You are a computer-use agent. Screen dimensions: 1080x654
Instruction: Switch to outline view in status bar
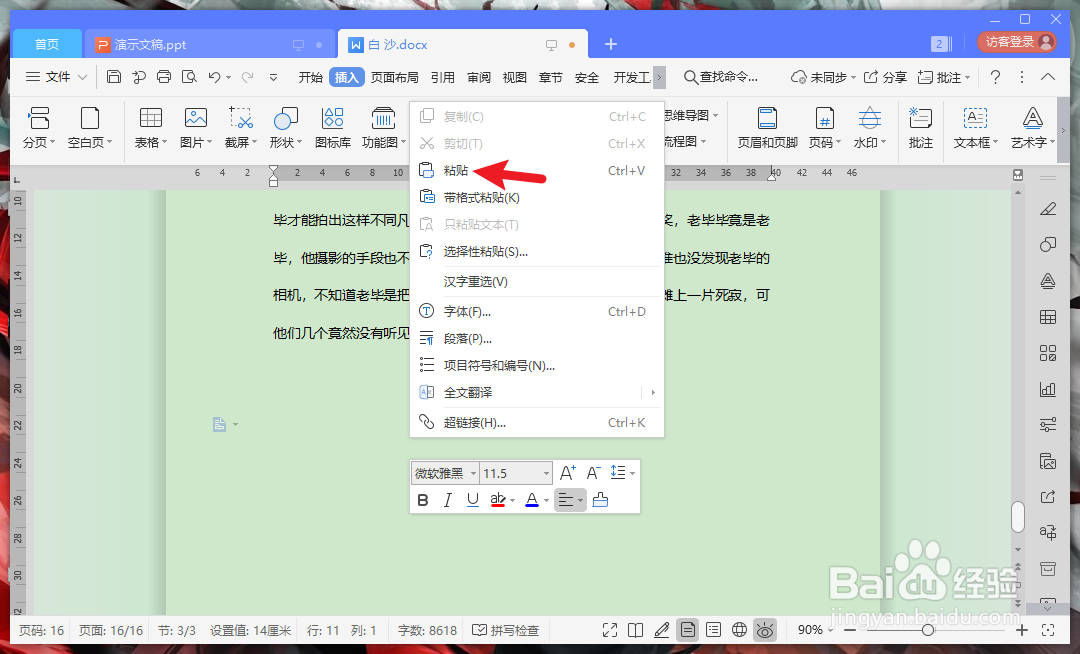click(x=714, y=630)
